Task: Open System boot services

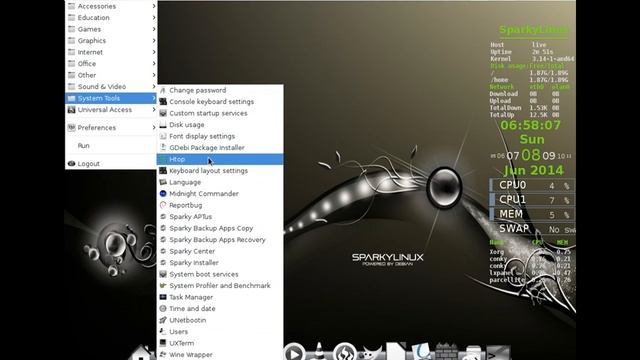Action: click(x=220, y=274)
